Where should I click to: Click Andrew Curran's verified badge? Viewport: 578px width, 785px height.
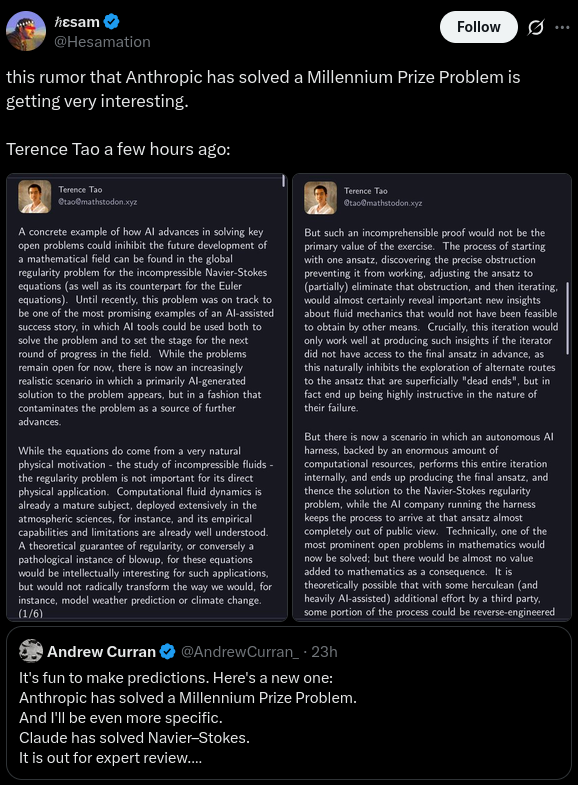tap(168, 651)
